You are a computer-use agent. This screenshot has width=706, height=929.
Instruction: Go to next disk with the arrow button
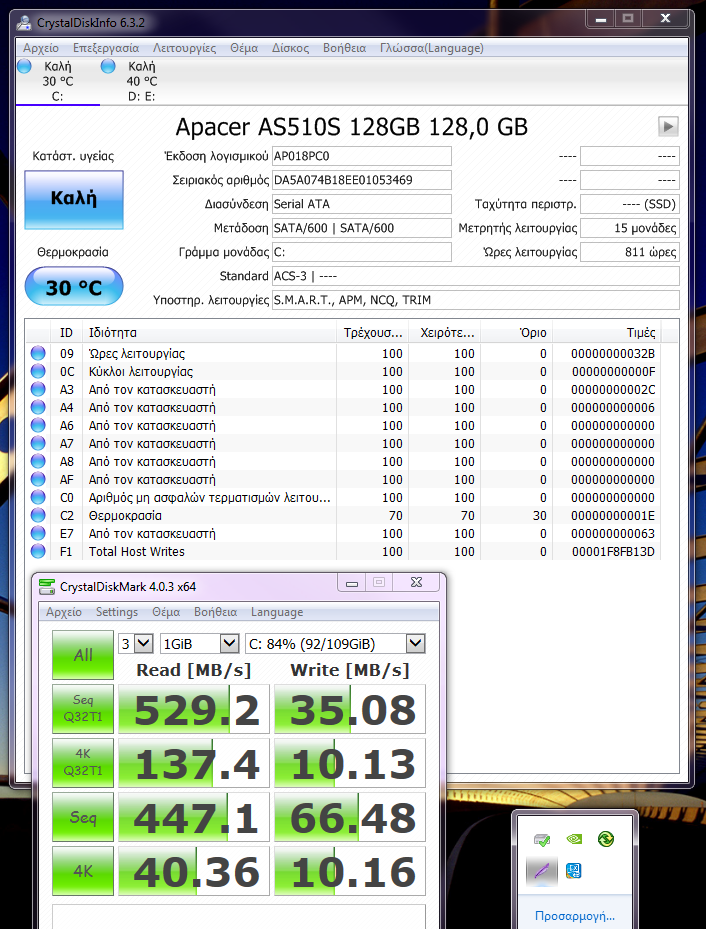point(668,126)
